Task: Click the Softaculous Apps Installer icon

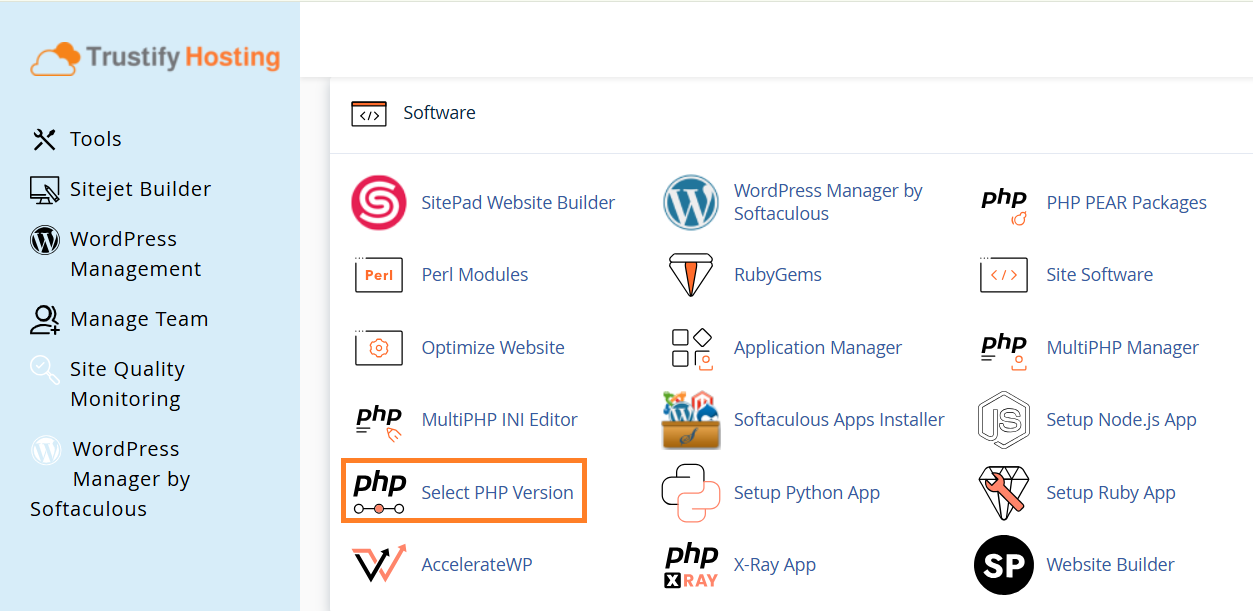Action: (691, 420)
